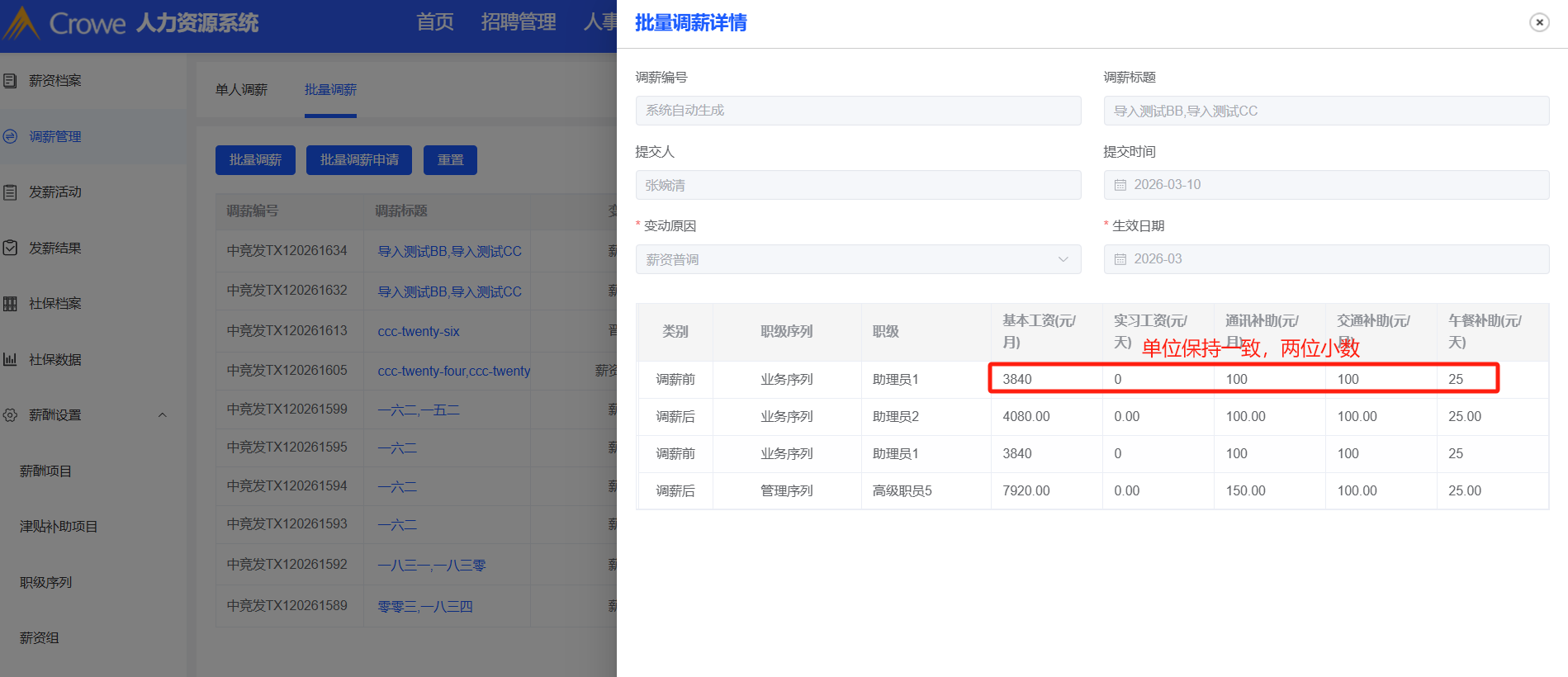Click the 发薪结果 sidebar icon

[10, 248]
